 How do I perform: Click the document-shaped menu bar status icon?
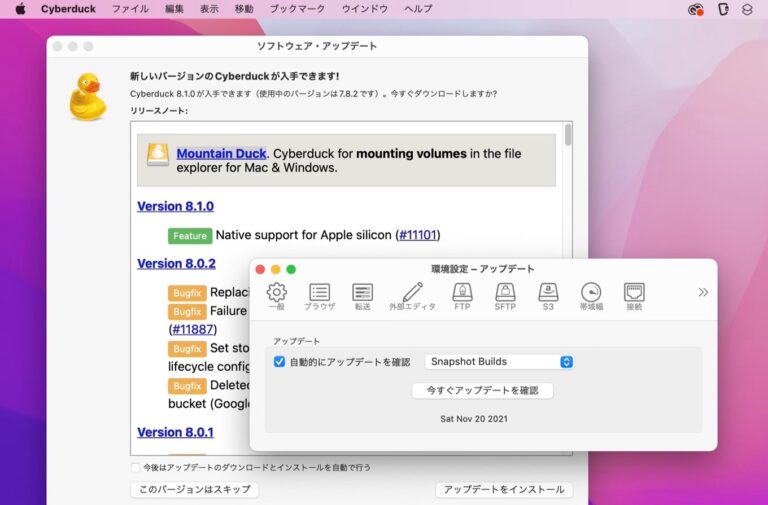pos(723,9)
